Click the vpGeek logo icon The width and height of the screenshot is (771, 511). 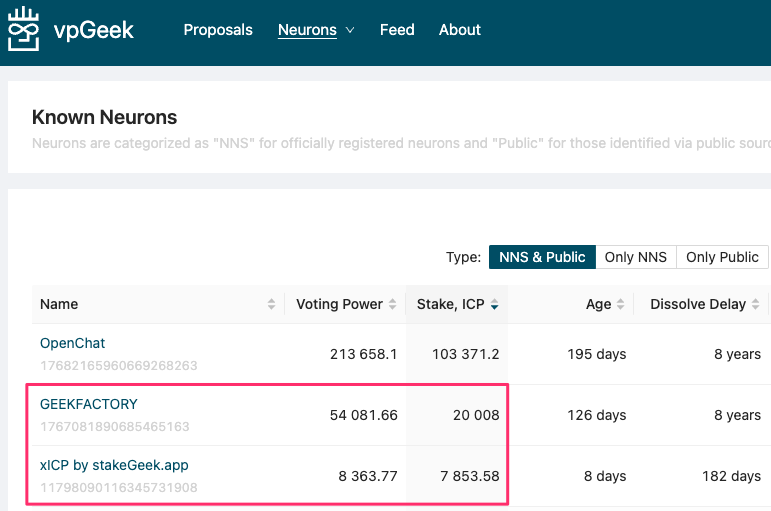pyautogui.click(x=23, y=29)
